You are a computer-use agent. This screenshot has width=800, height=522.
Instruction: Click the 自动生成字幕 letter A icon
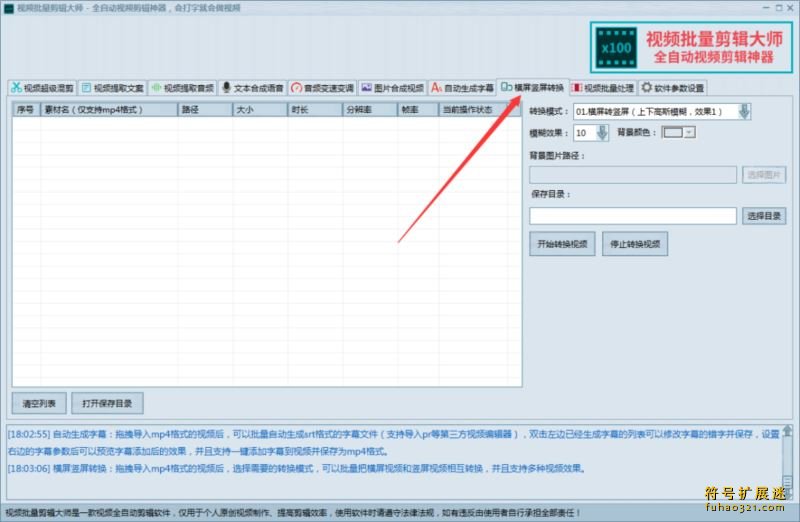pos(437,87)
